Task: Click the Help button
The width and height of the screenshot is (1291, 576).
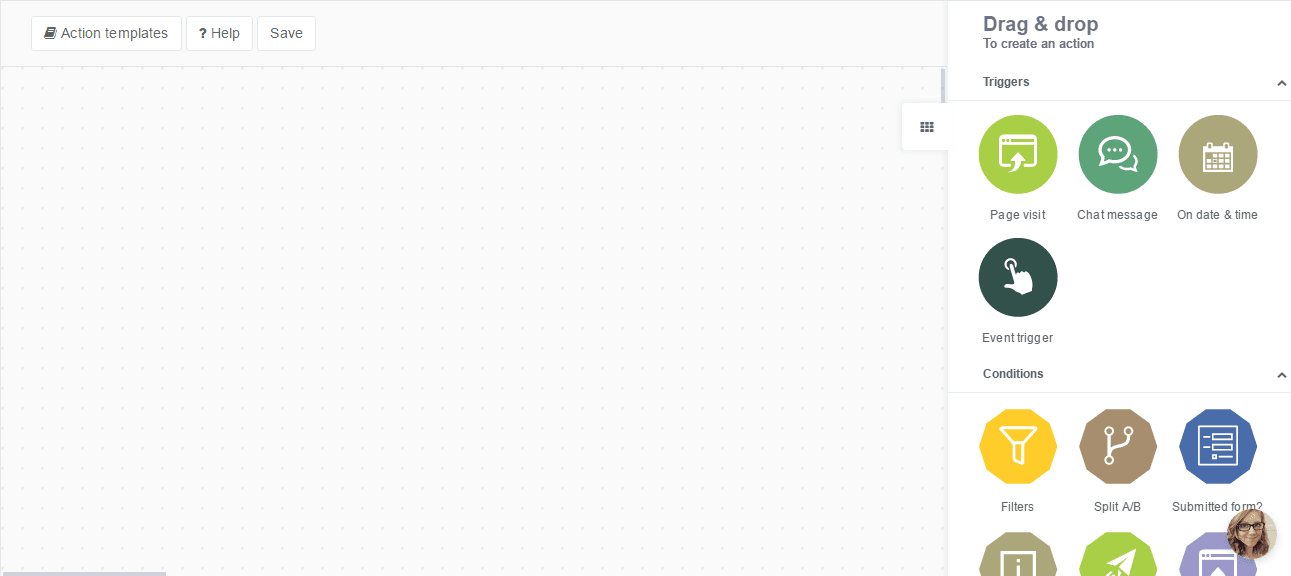Action: 219,33
